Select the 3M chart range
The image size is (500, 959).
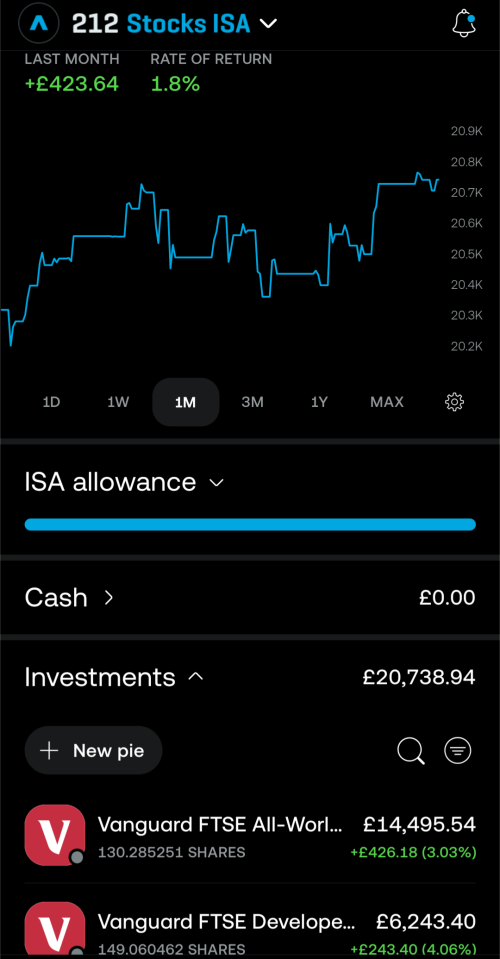pyautogui.click(x=252, y=402)
